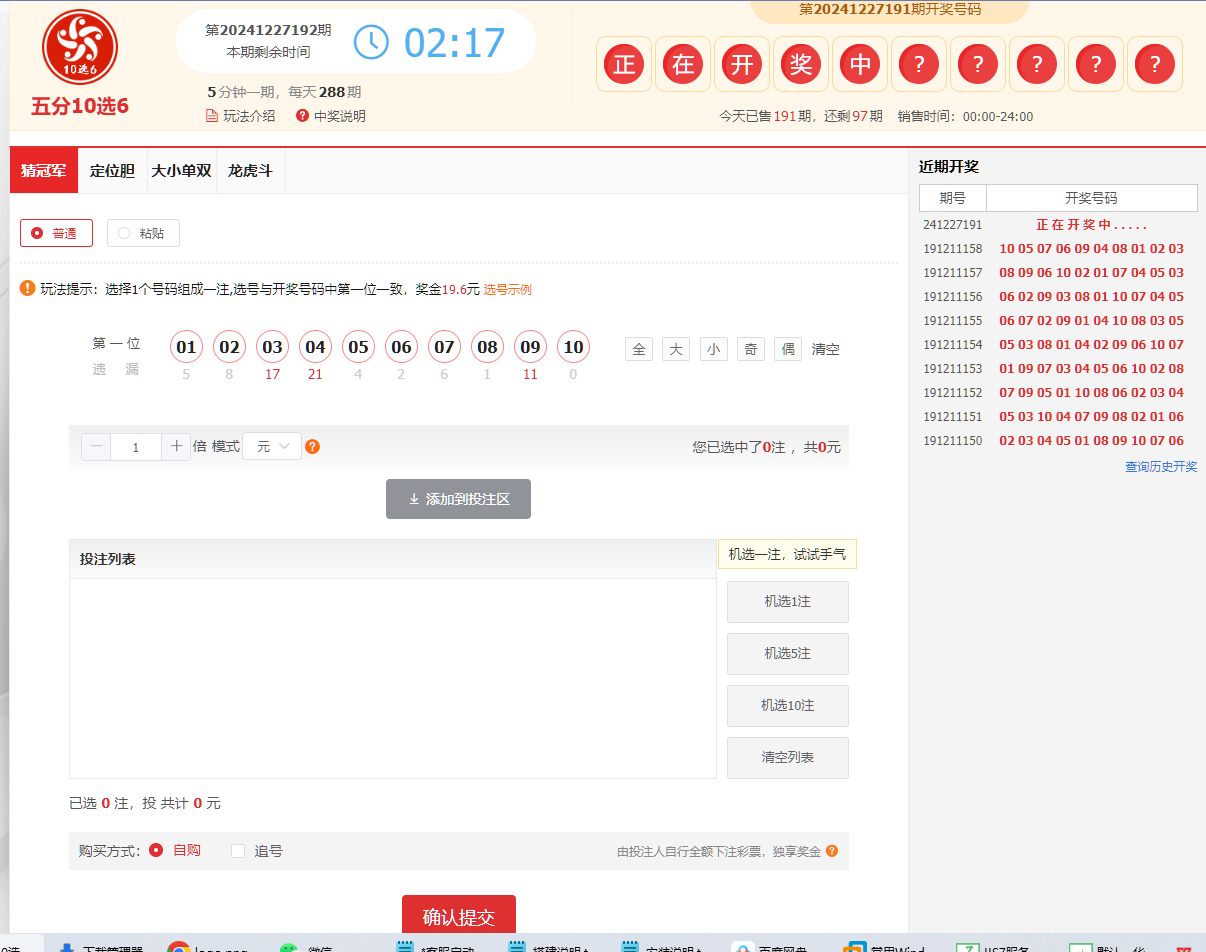
Task: Click the 中奖说明 question mark icon
Action: [302, 114]
